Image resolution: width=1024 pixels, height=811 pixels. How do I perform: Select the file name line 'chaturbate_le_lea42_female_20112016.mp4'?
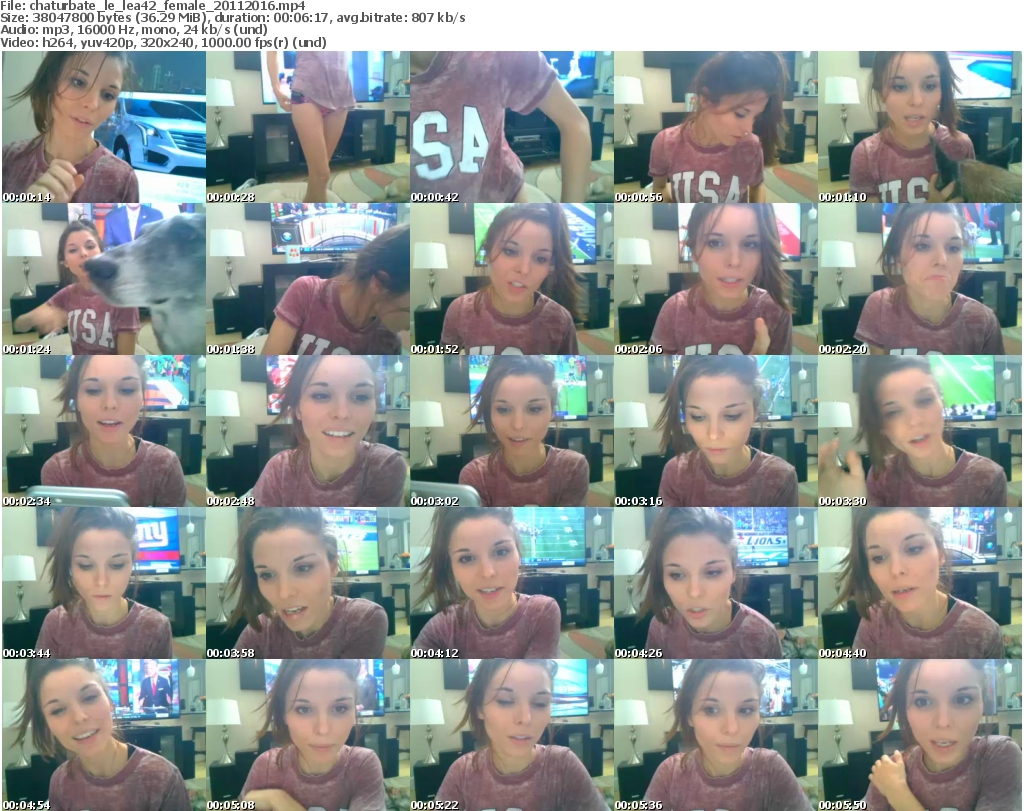point(153,6)
